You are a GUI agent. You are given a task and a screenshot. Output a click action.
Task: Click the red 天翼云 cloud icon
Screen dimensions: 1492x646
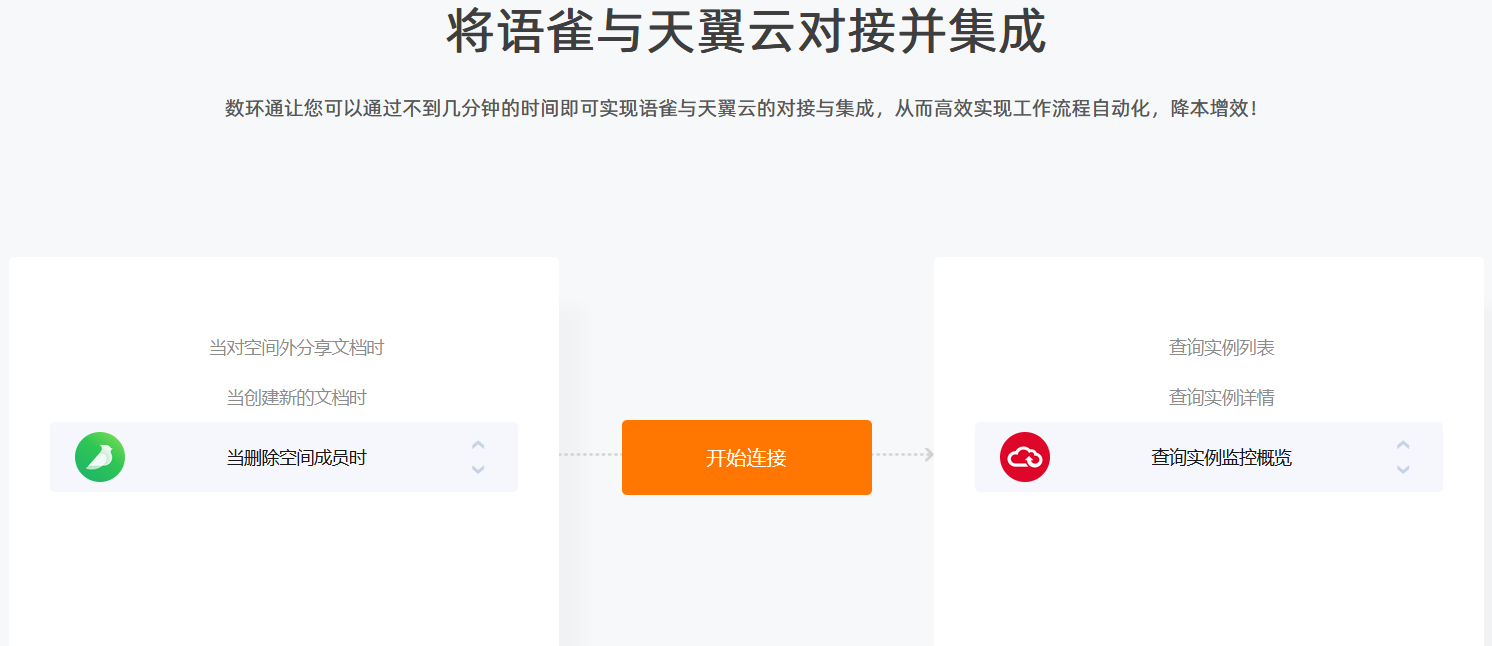(1025, 457)
